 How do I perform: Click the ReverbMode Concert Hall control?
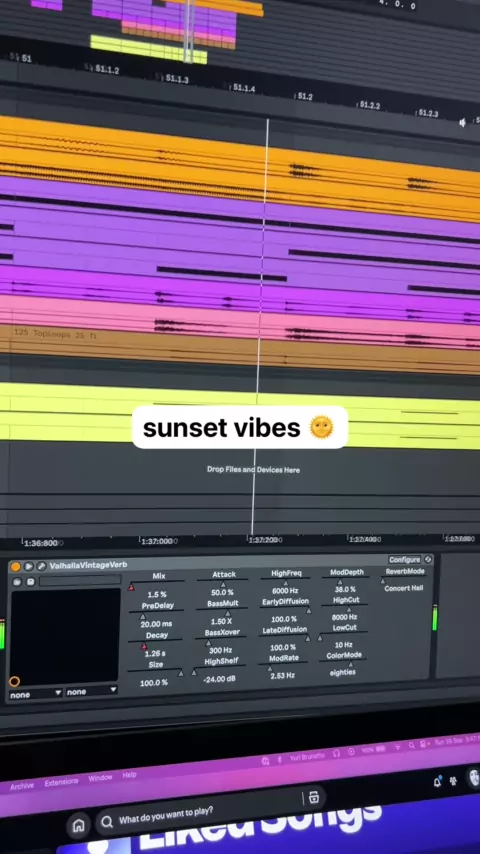(403, 580)
